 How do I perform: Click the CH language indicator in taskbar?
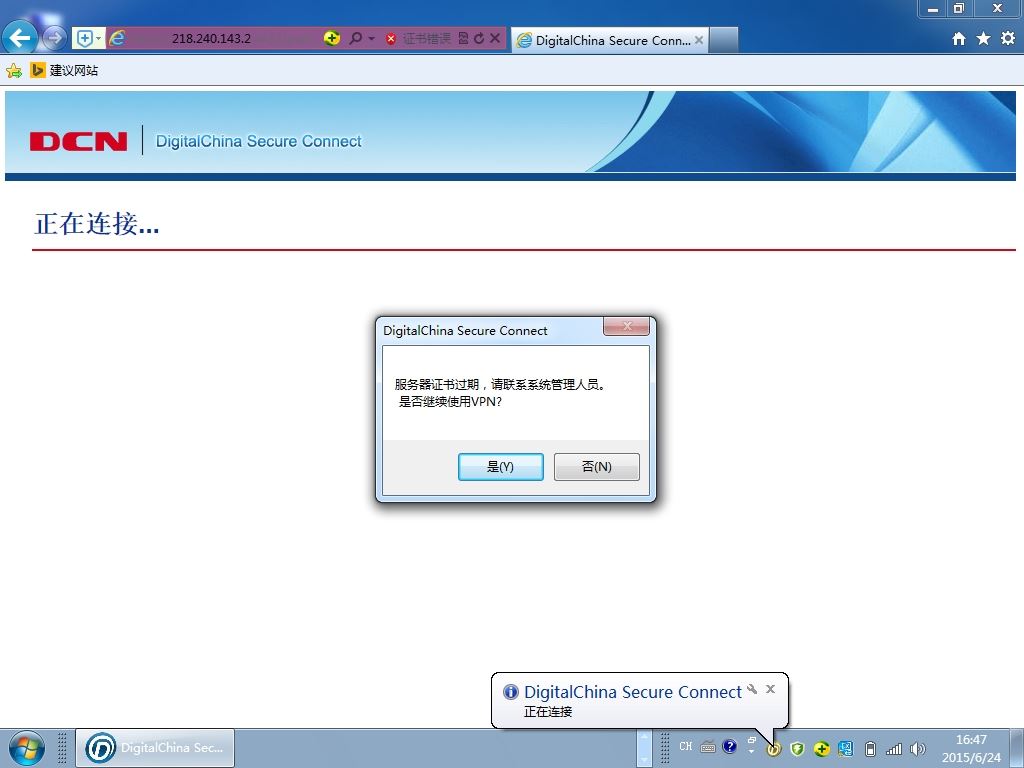(x=686, y=746)
